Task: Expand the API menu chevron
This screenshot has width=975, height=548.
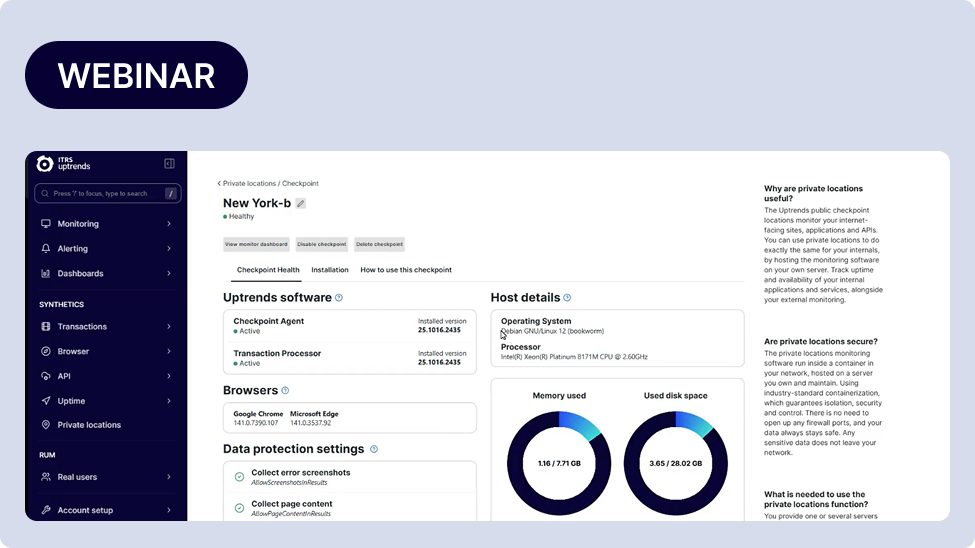Action: (x=169, y=376)
